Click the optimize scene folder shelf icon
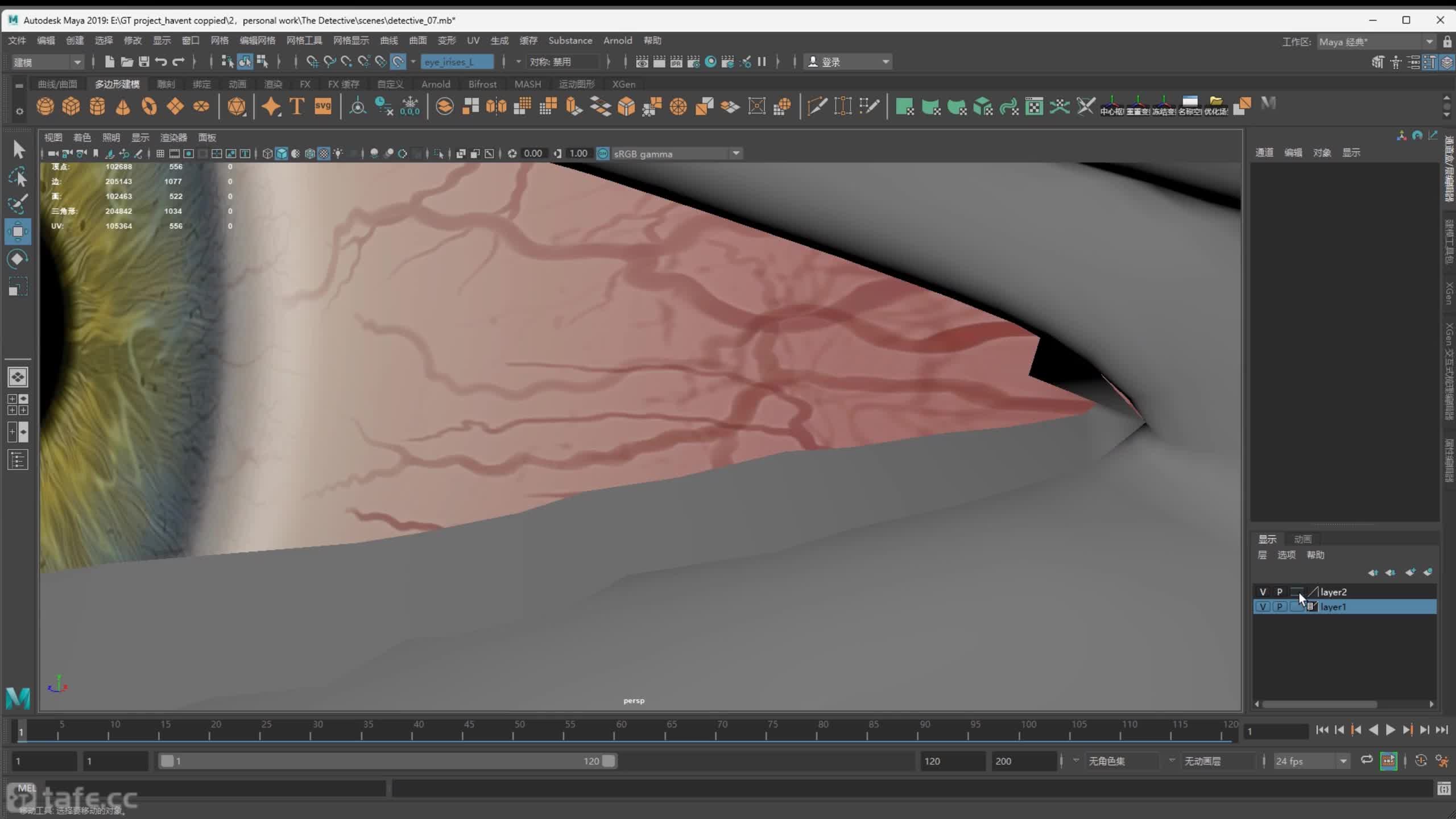This screenshot has width=1456, height=819. point(1216,105)
